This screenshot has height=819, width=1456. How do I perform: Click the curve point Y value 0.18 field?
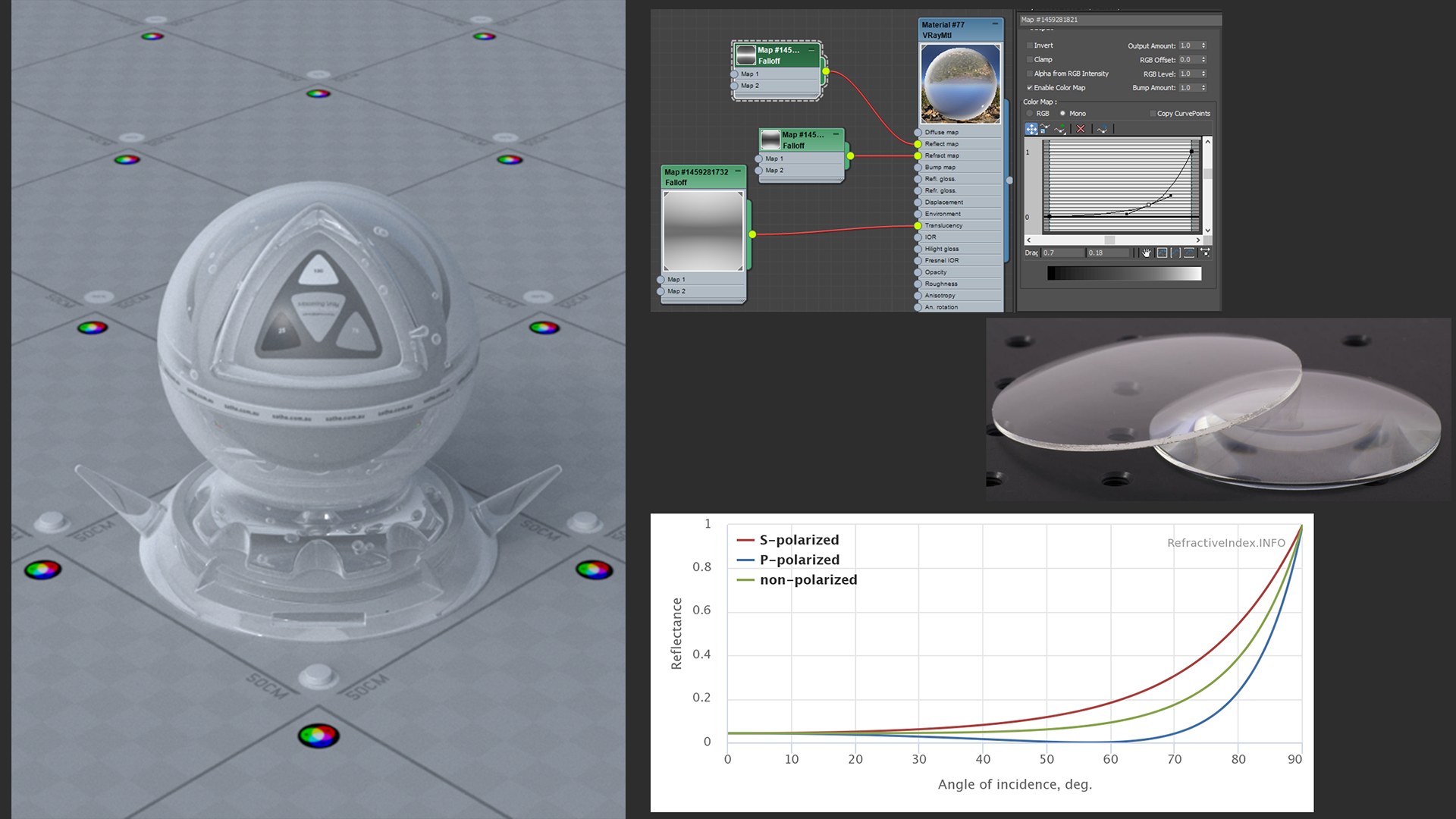point(1109,253)
